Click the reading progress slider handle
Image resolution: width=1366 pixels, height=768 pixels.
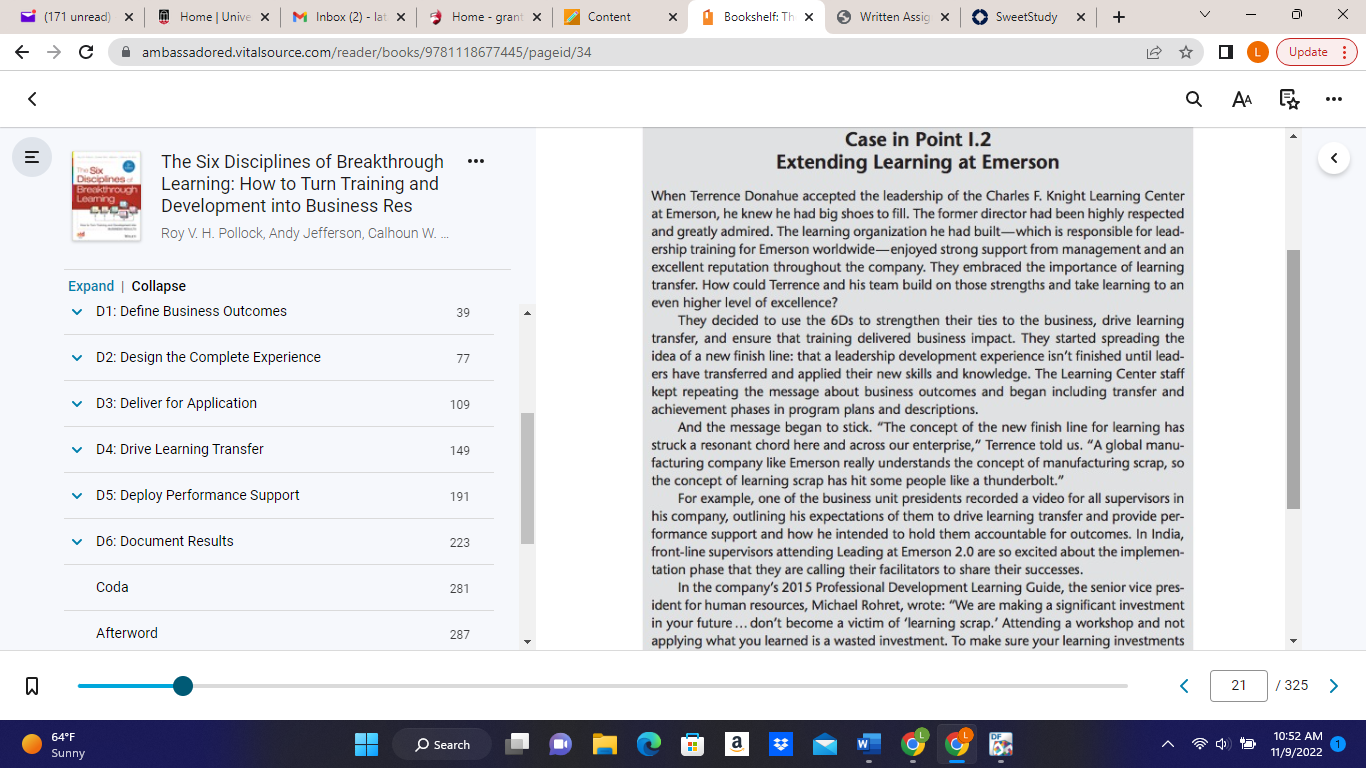coord(183,686)
